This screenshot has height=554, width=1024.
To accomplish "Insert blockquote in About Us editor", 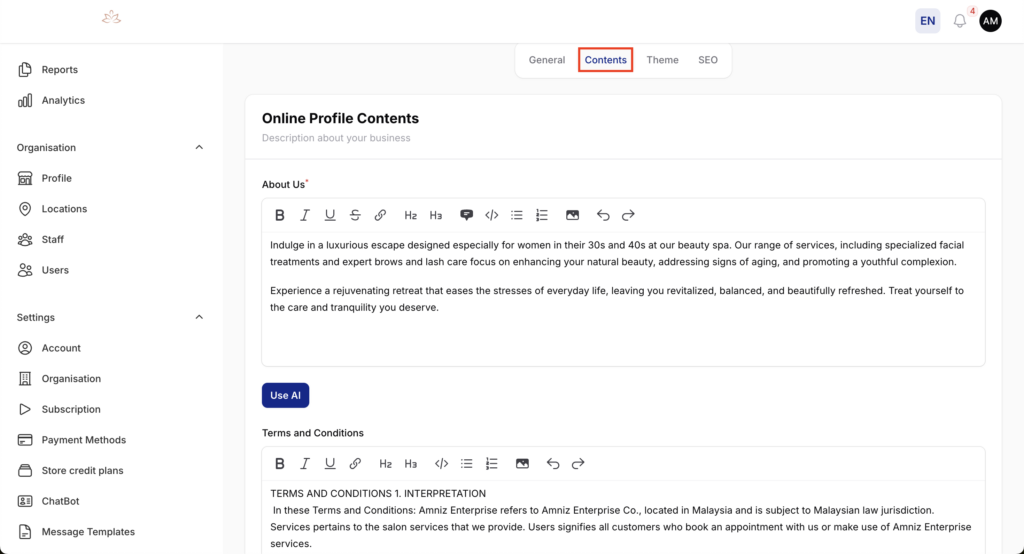I will [x=466, y=215].
